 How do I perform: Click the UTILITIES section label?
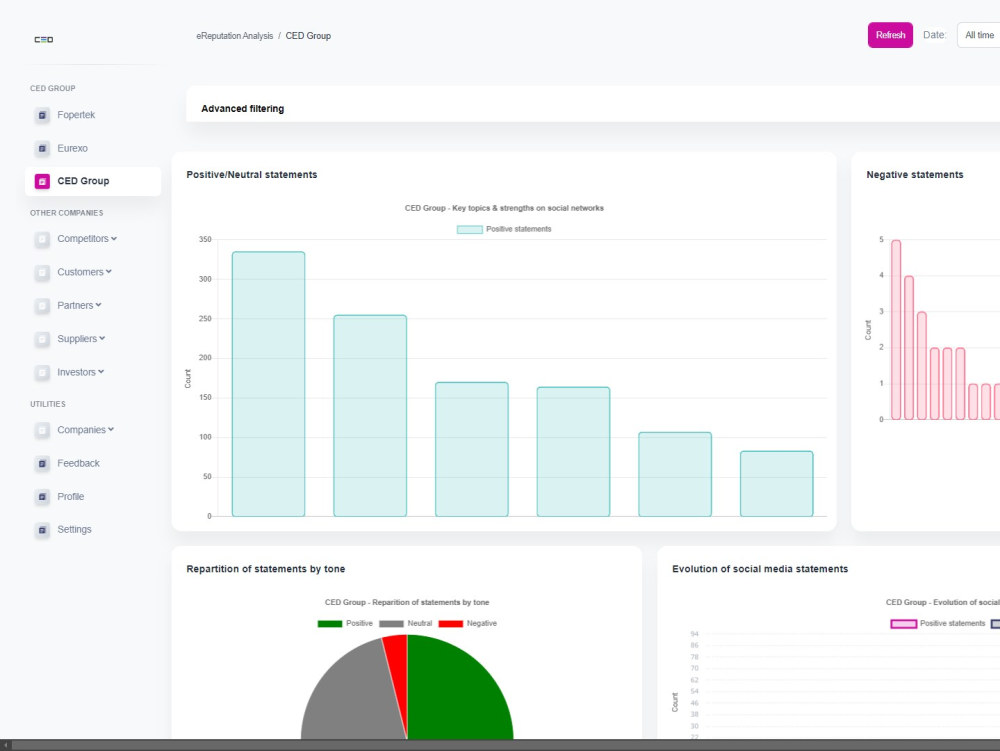coord(48,404)
